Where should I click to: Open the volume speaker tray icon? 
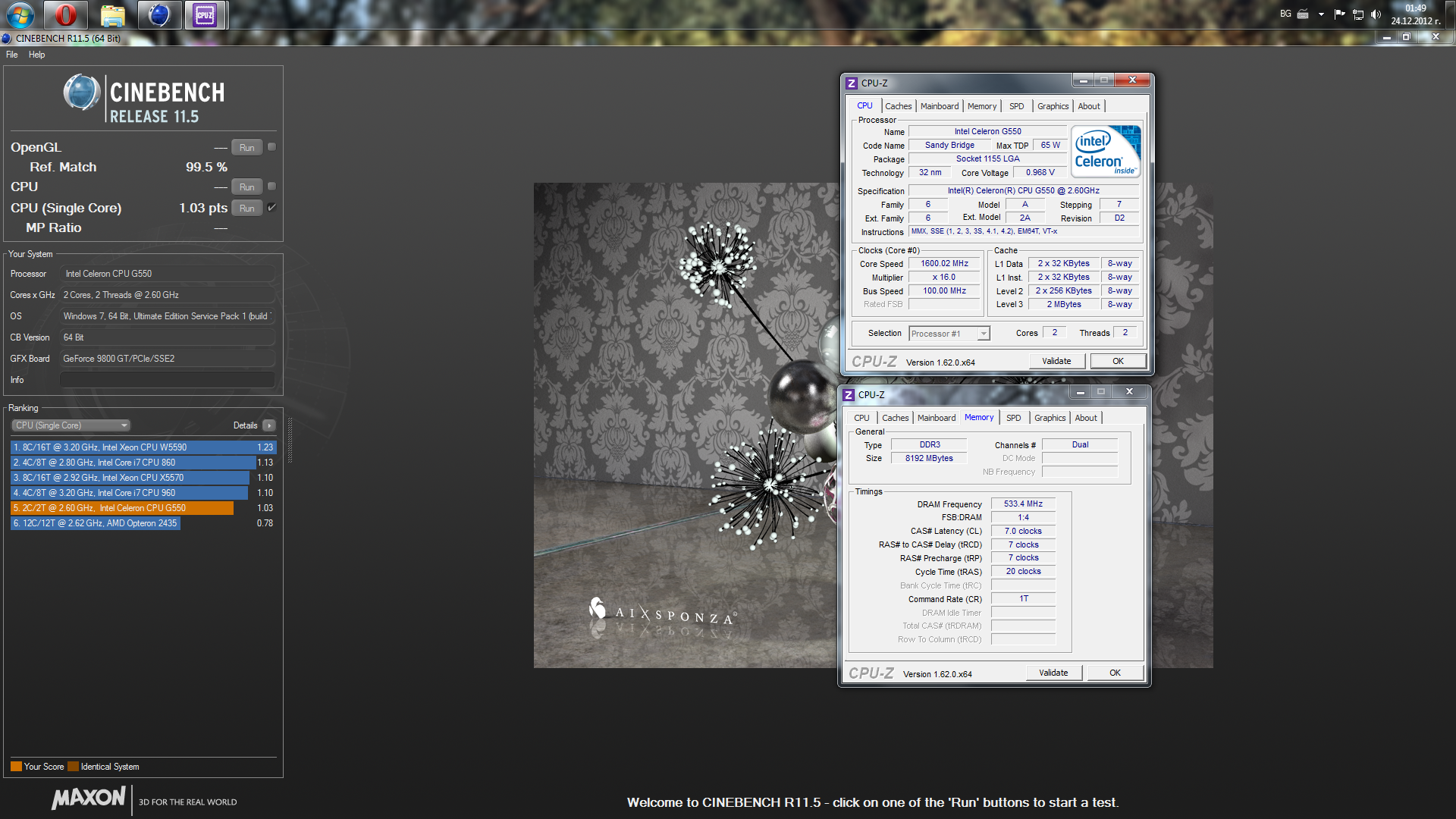tap(1376, 14)
